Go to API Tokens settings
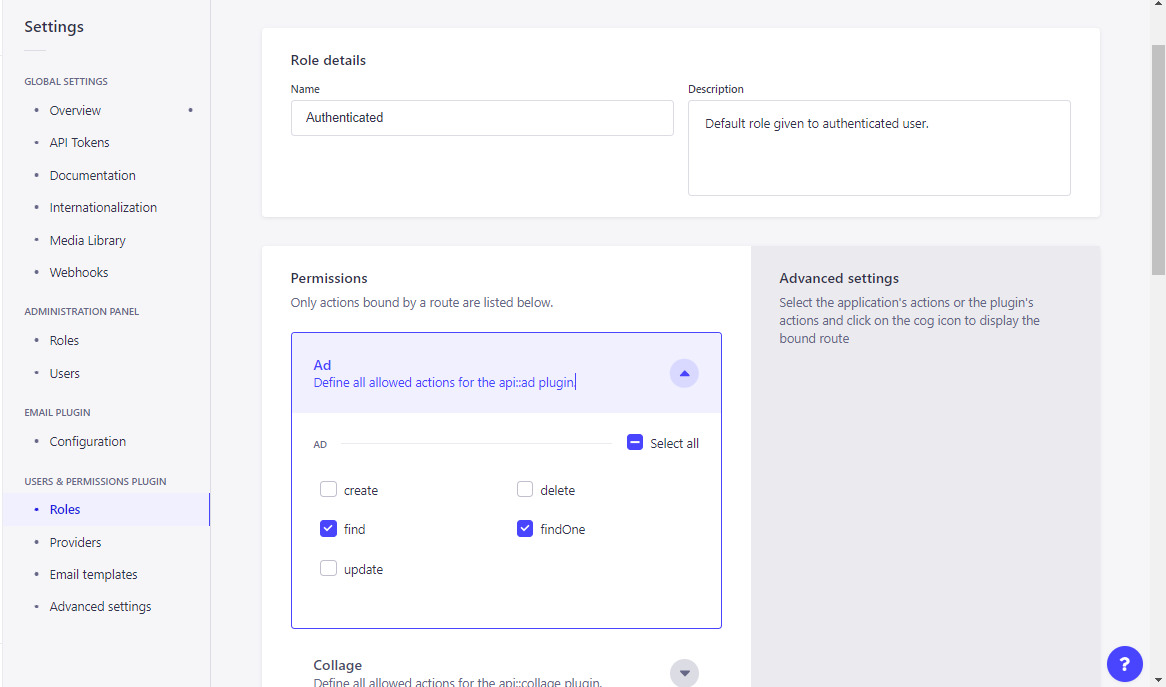This screenshot has height=687, width=1166. point(79,143)
